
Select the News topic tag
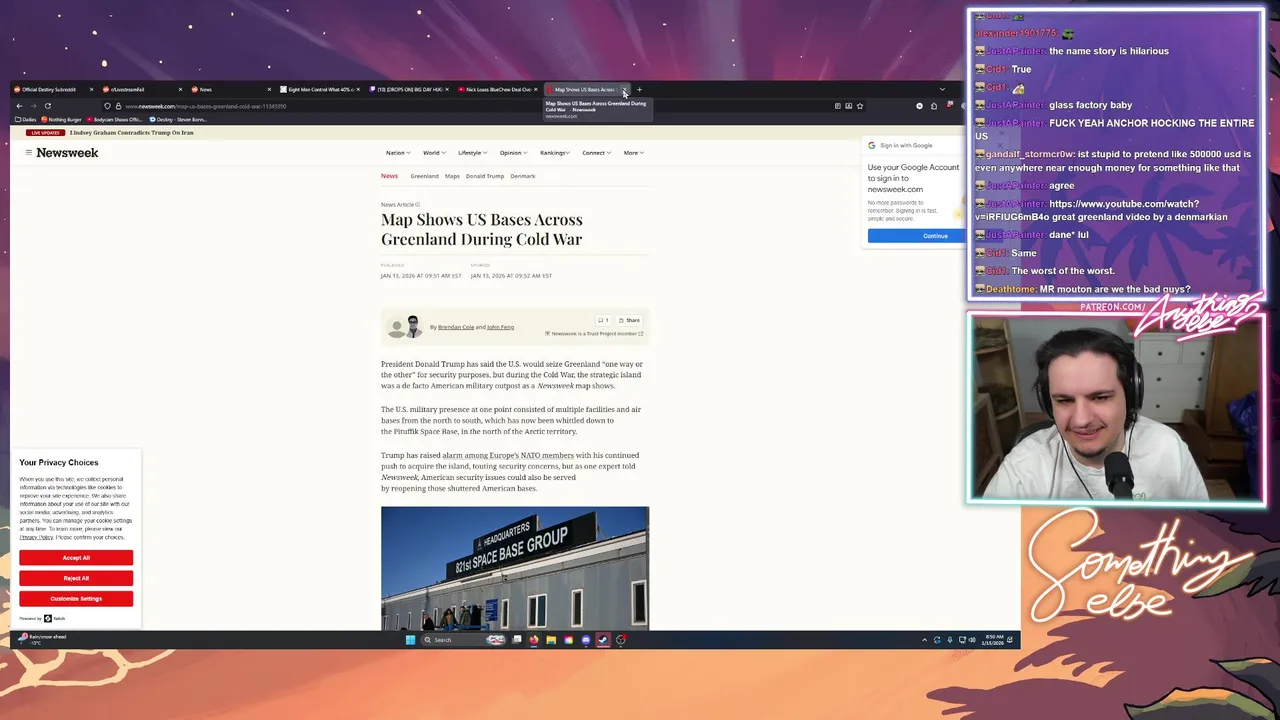389,176
